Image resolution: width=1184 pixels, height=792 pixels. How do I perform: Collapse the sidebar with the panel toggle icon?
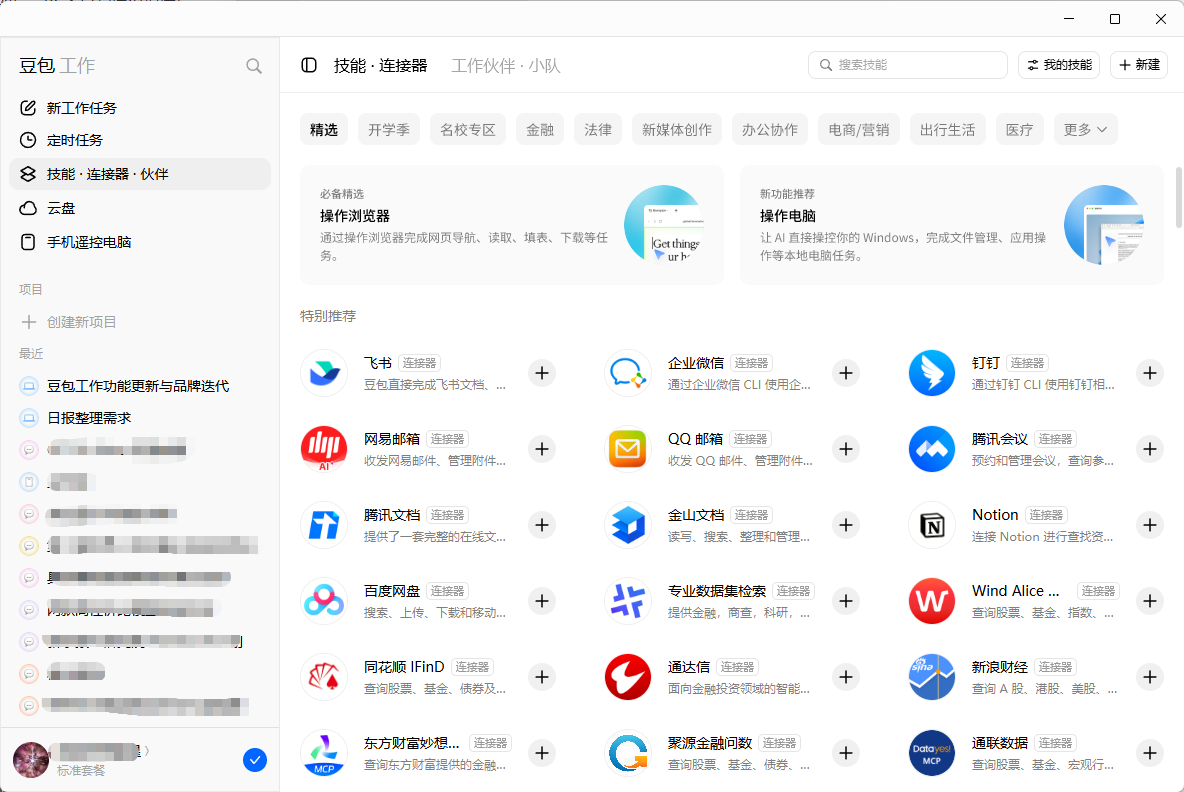click(x=309, y=65)
